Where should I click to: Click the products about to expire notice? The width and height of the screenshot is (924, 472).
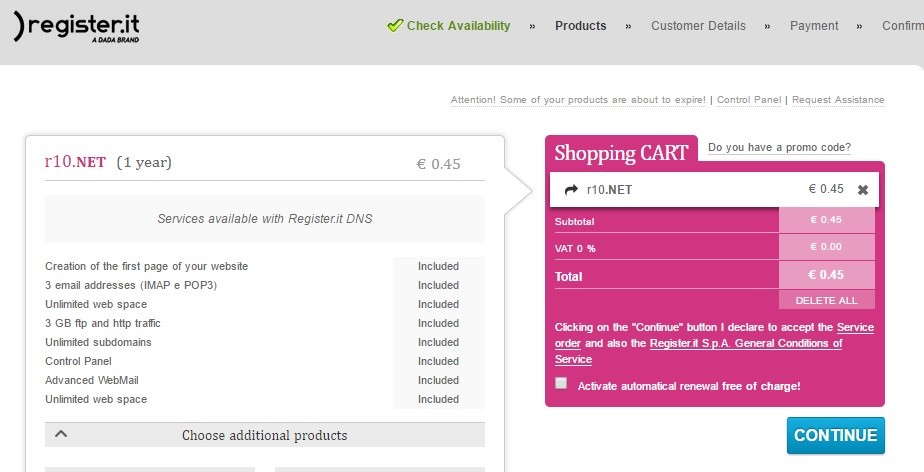[578, 100]
